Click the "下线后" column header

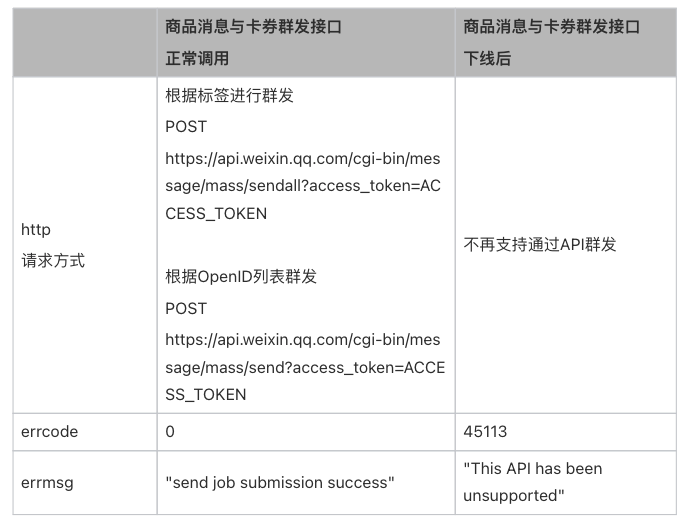(x=487, y=59)
